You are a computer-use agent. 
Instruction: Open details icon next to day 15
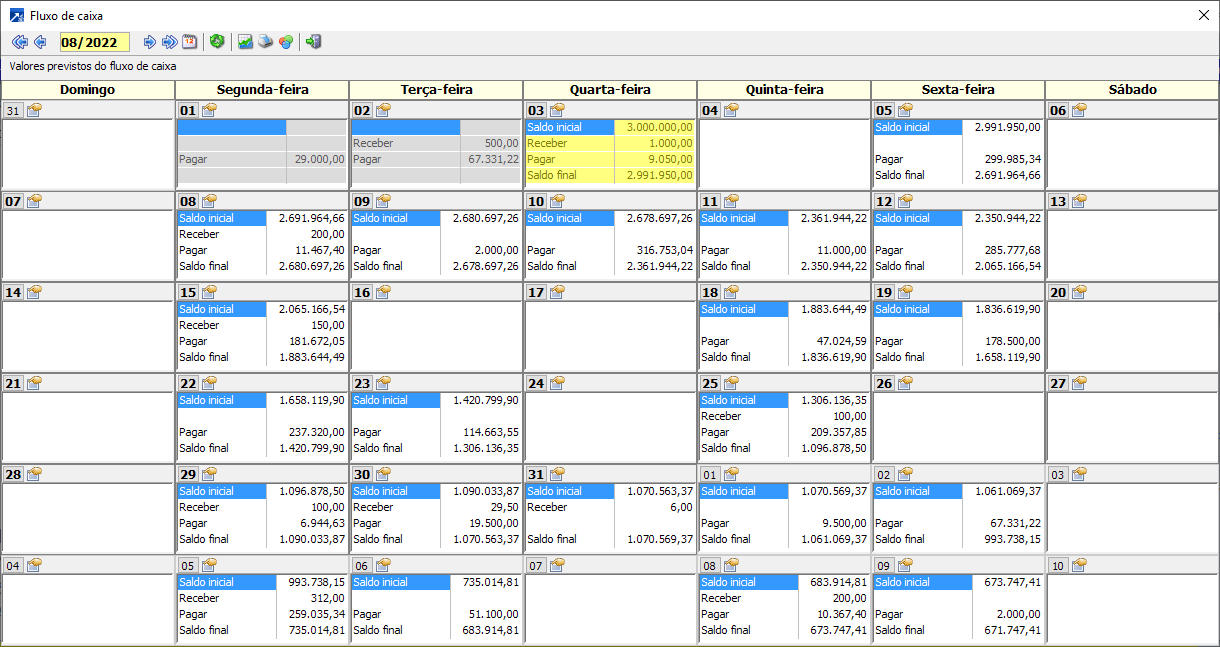coord(209,292)
